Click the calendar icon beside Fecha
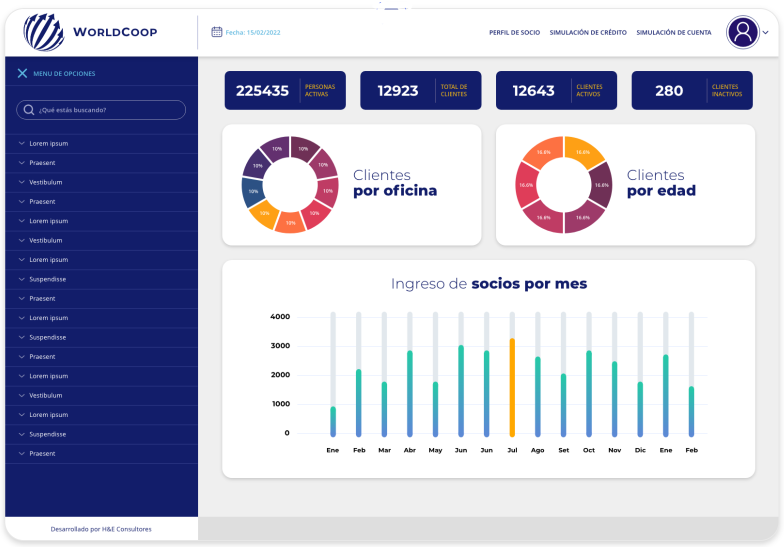 point(216,32)
